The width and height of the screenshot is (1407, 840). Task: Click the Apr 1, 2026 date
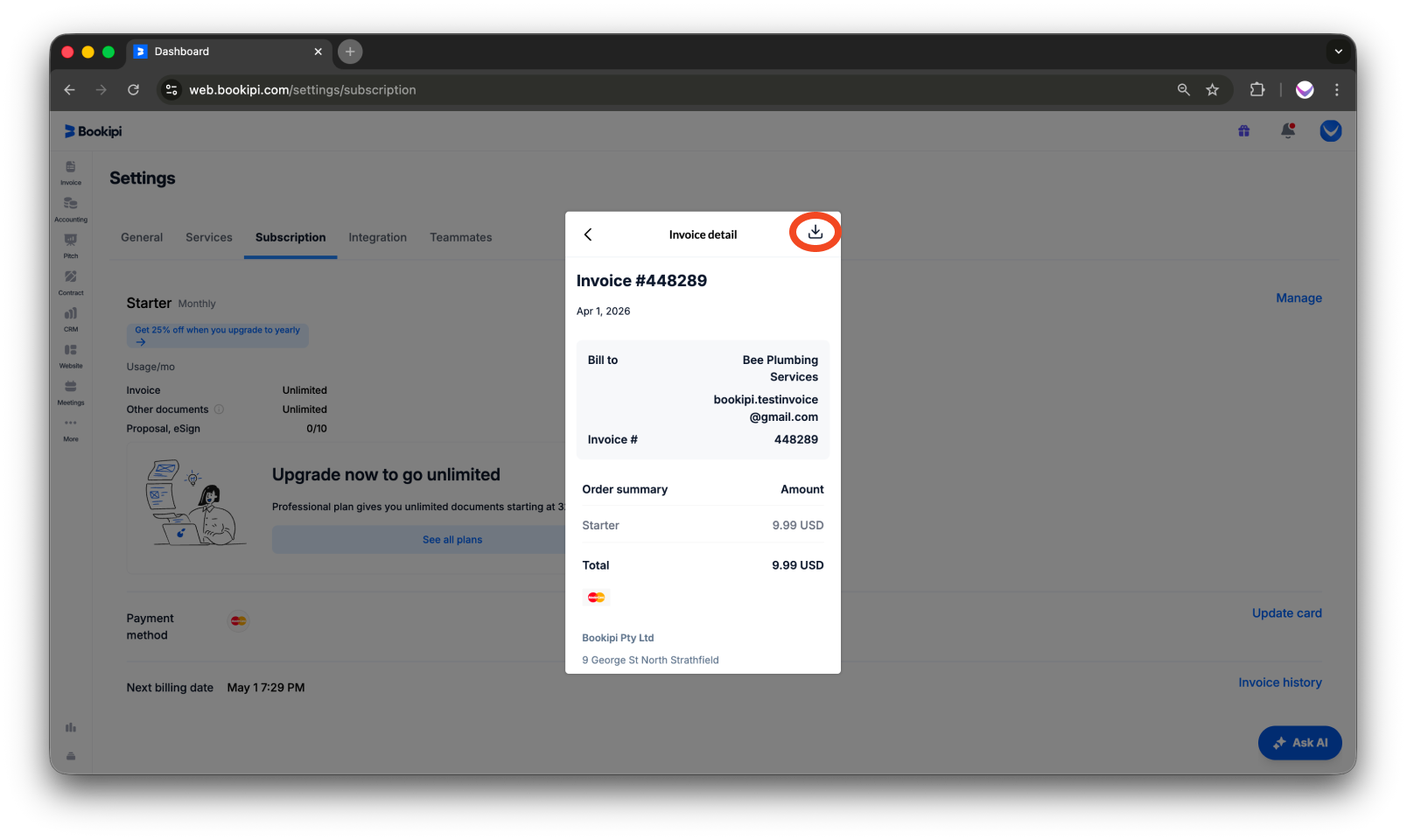coord(603,311)
